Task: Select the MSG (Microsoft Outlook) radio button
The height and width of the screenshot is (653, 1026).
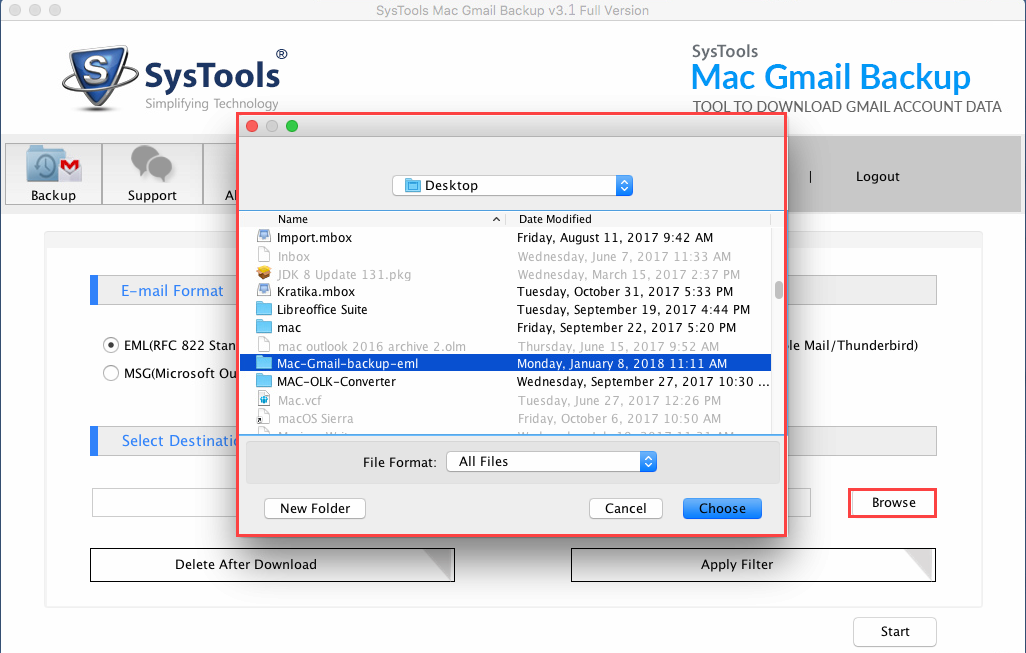Action: pyautogui.click(x=111, y=373)
